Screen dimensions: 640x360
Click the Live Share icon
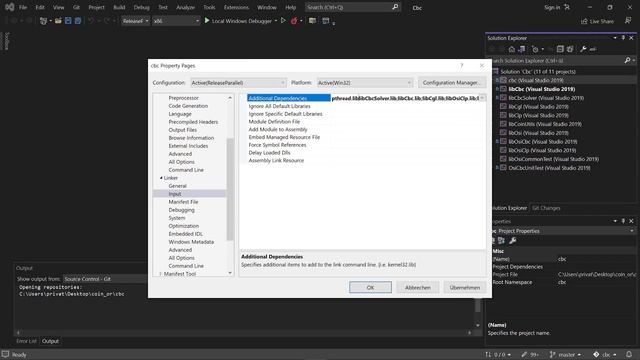tap(584, 21)
